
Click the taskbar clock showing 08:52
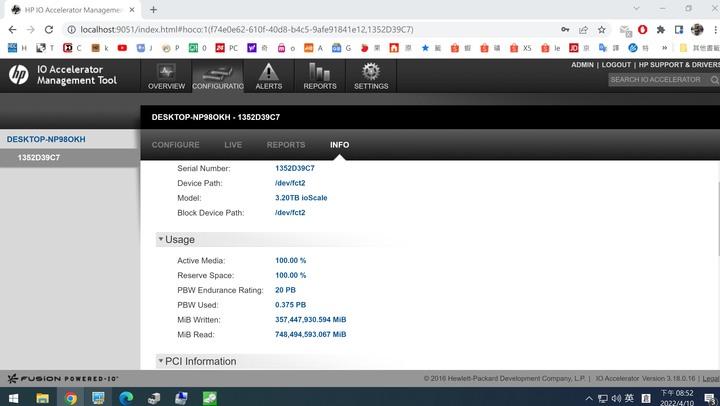[677, 398]
